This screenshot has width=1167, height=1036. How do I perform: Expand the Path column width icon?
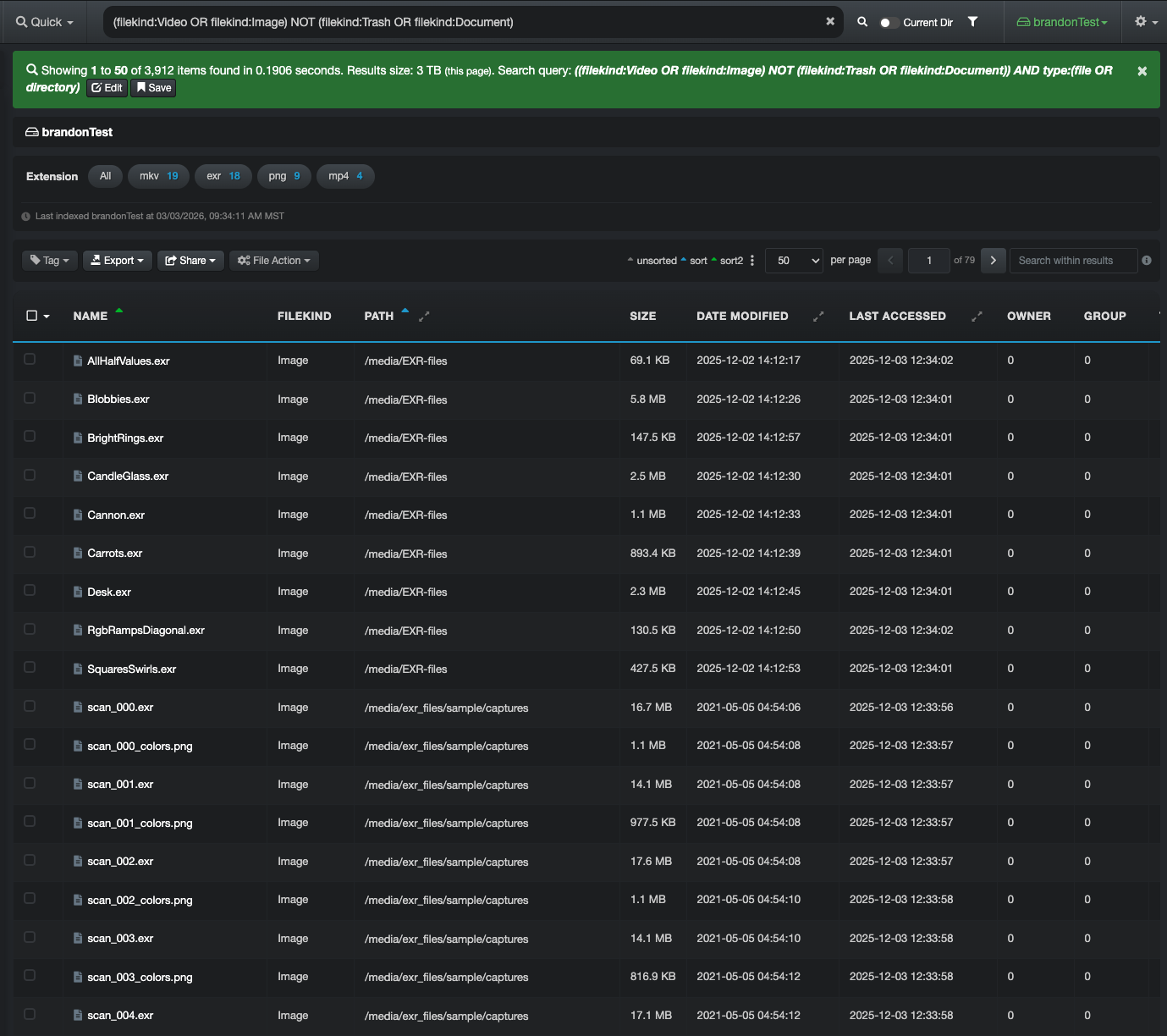pyautogui.click(x=425, y=317)
